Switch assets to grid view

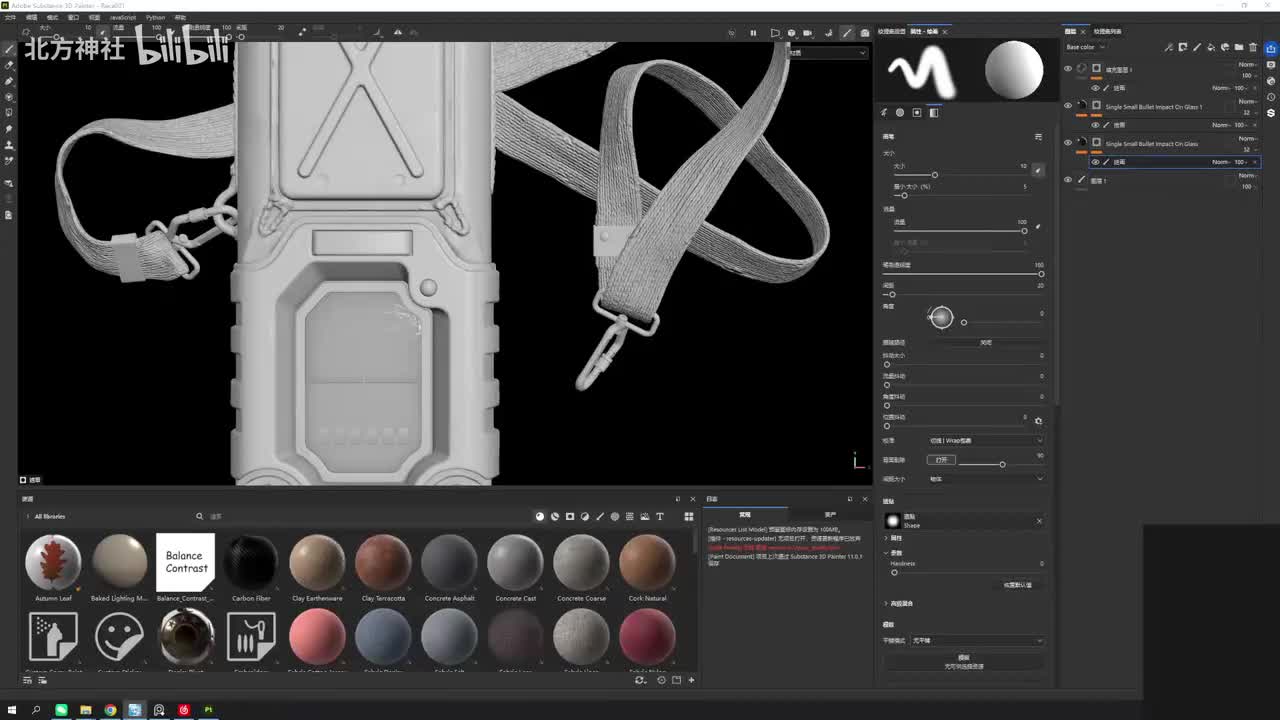[688, 516]
